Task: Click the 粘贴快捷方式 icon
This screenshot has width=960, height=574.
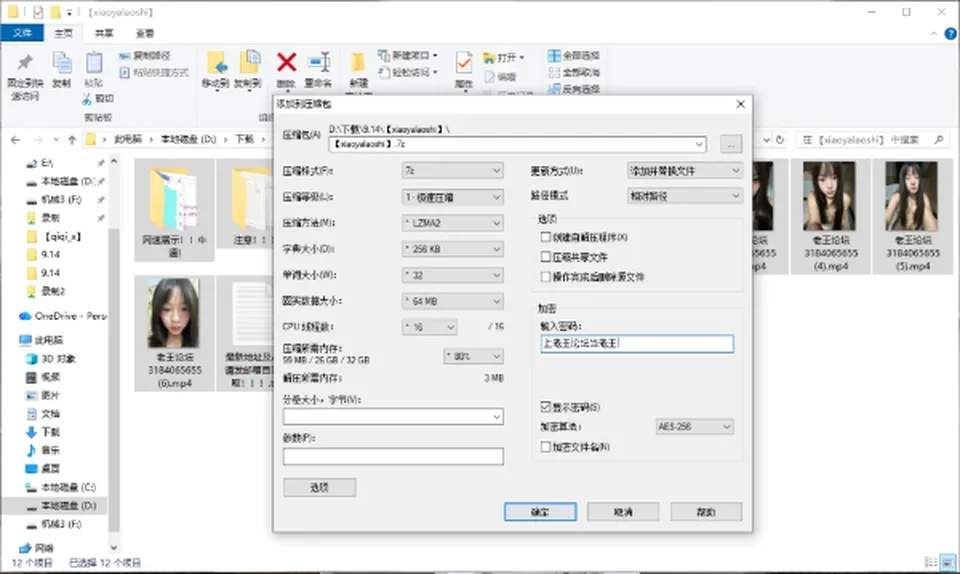Action: 124,72
